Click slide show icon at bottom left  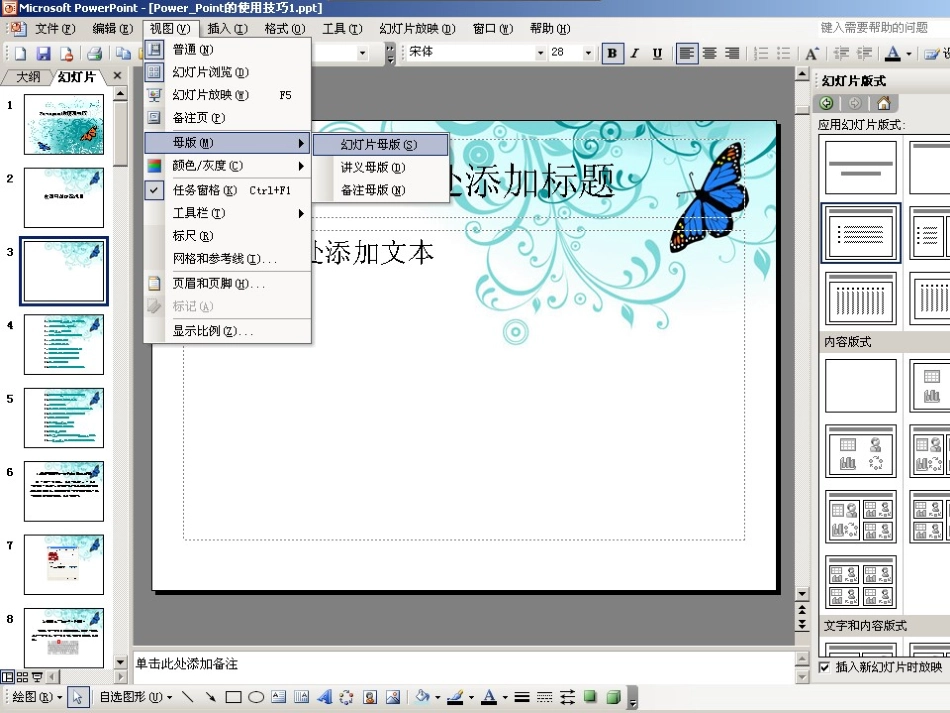click(x=38, y=677)
